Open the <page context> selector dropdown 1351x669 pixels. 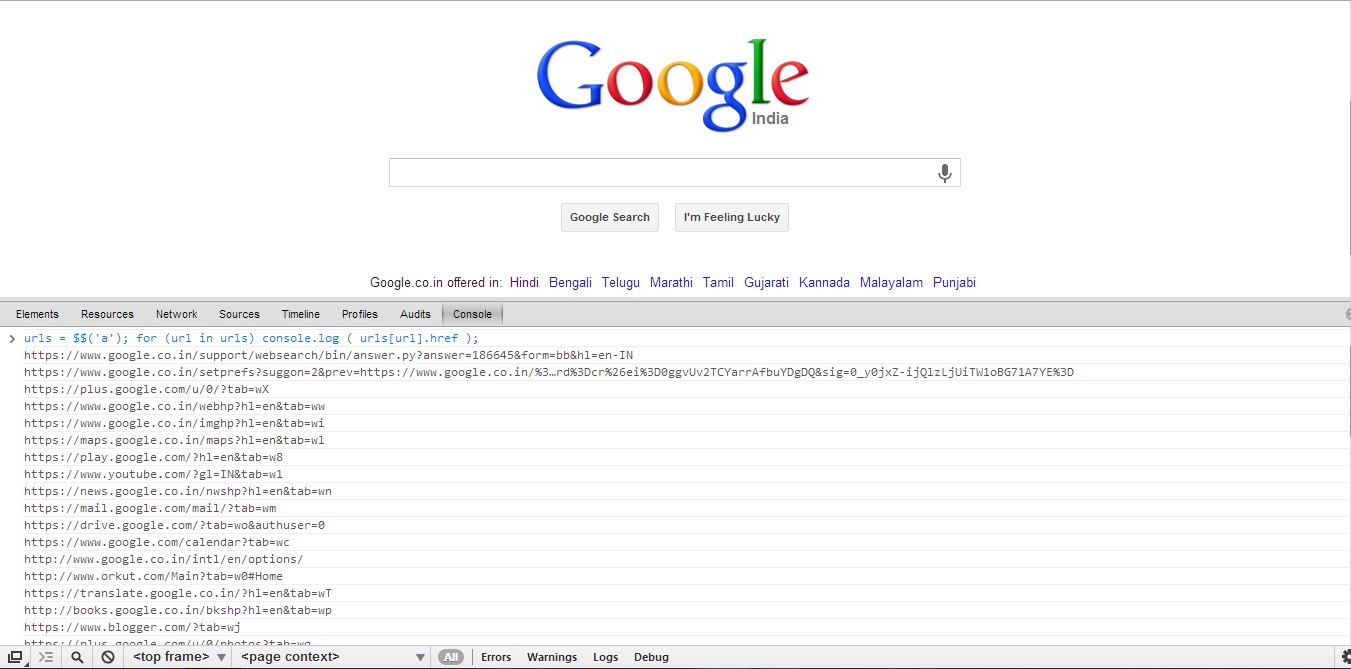pyautogui.click(x=333, y=657)
